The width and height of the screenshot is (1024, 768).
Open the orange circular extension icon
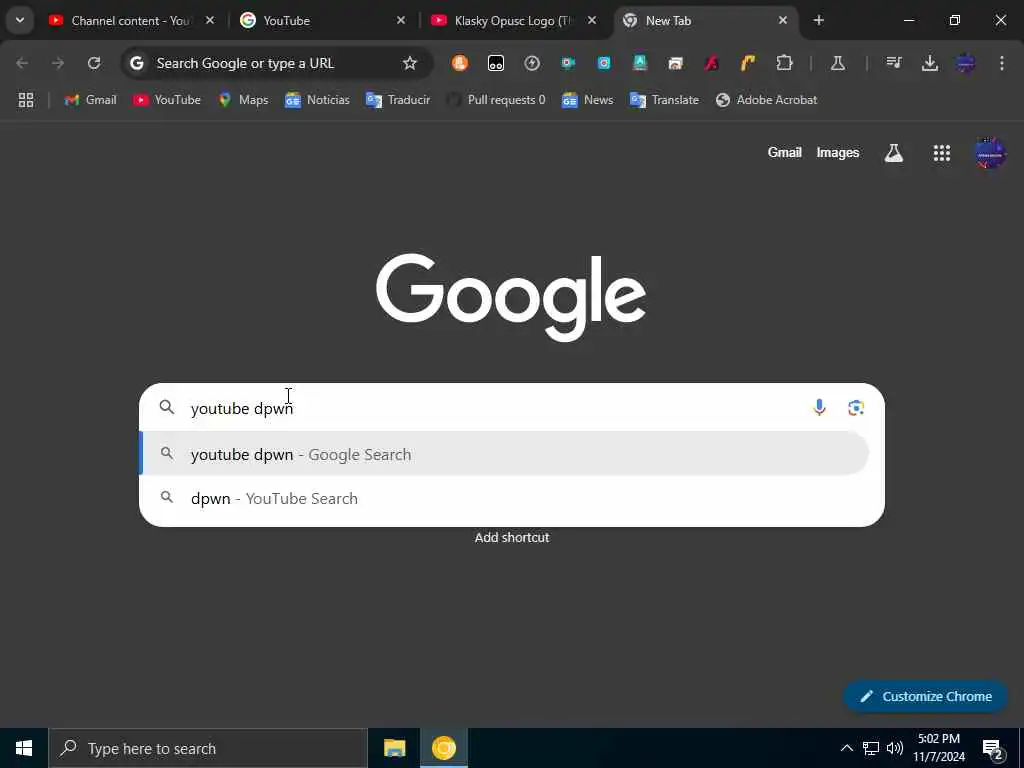(460, 63)
